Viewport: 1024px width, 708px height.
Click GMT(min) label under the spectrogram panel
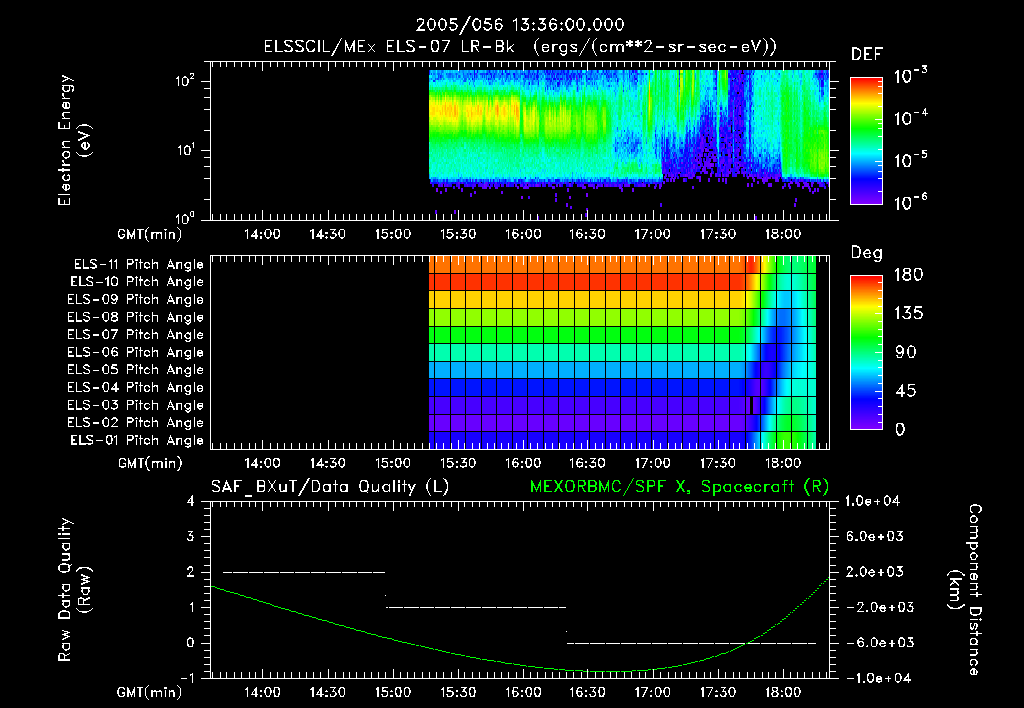coord(150,234)
